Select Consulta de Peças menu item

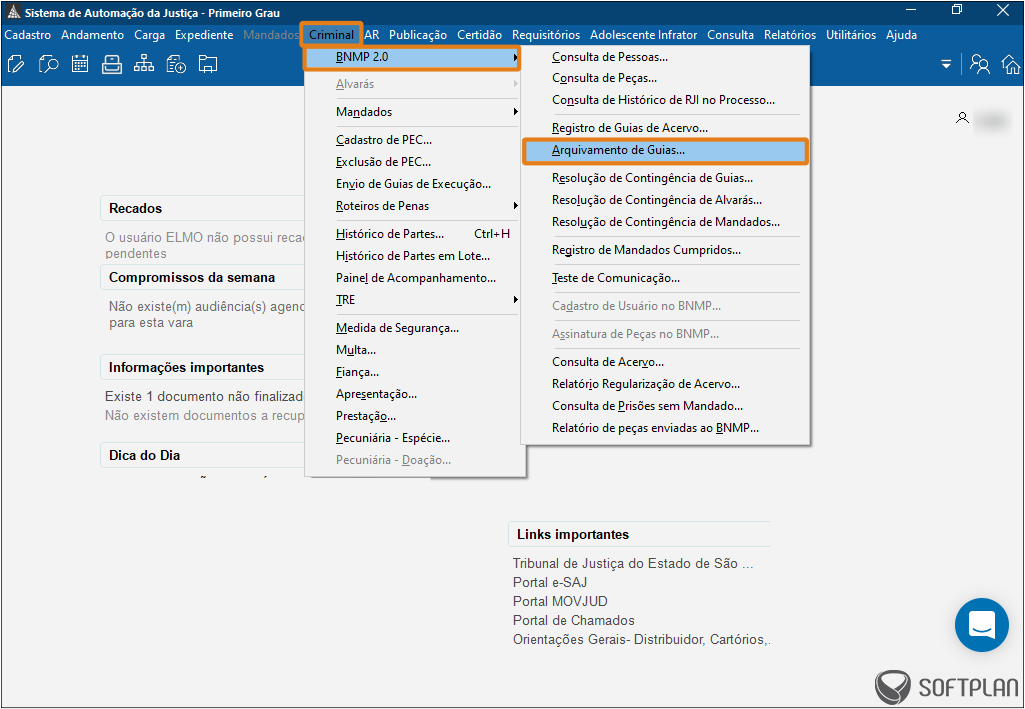tap(665, 78)
